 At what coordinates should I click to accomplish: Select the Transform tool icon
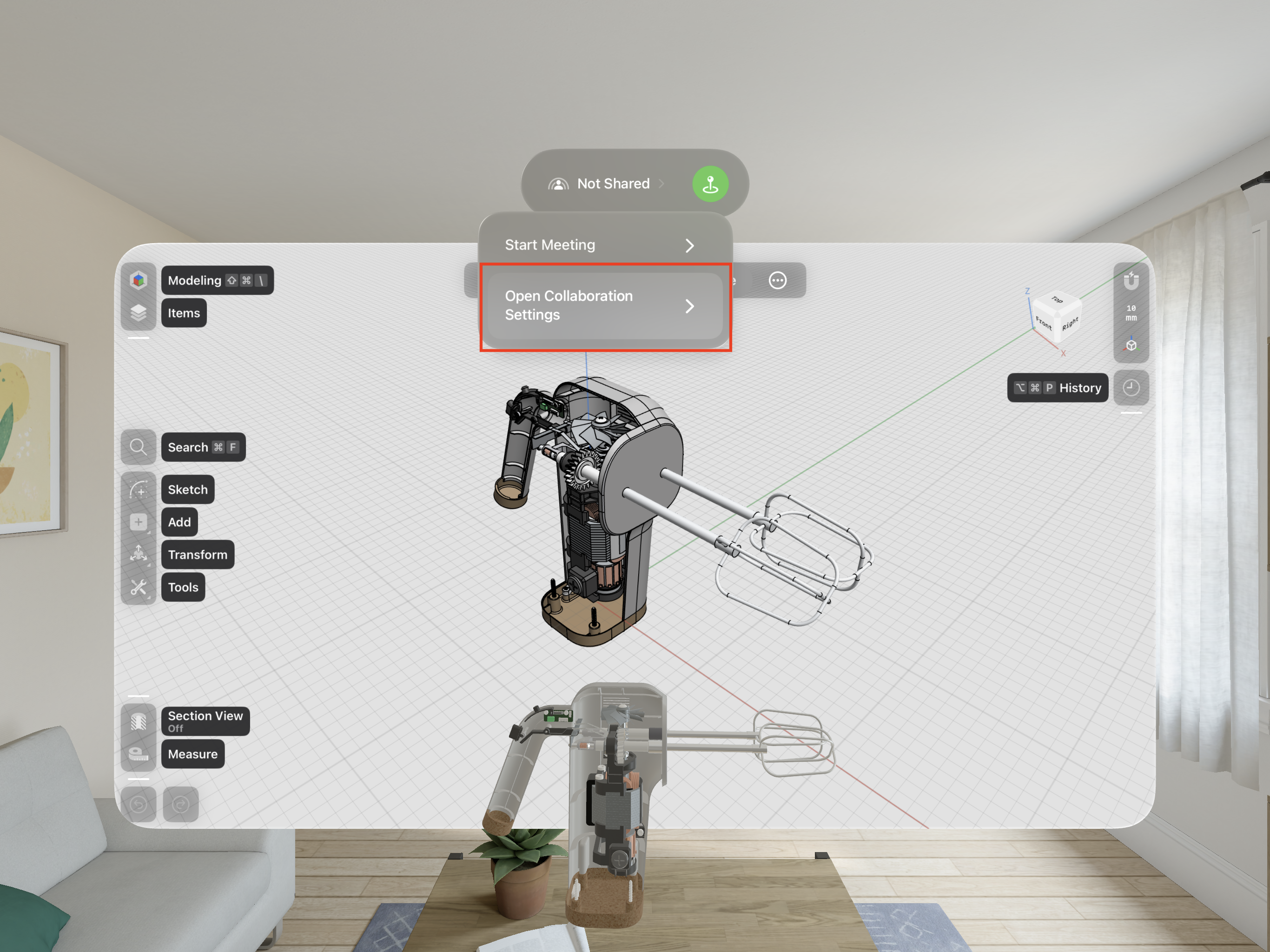click(x=139, y=554)
